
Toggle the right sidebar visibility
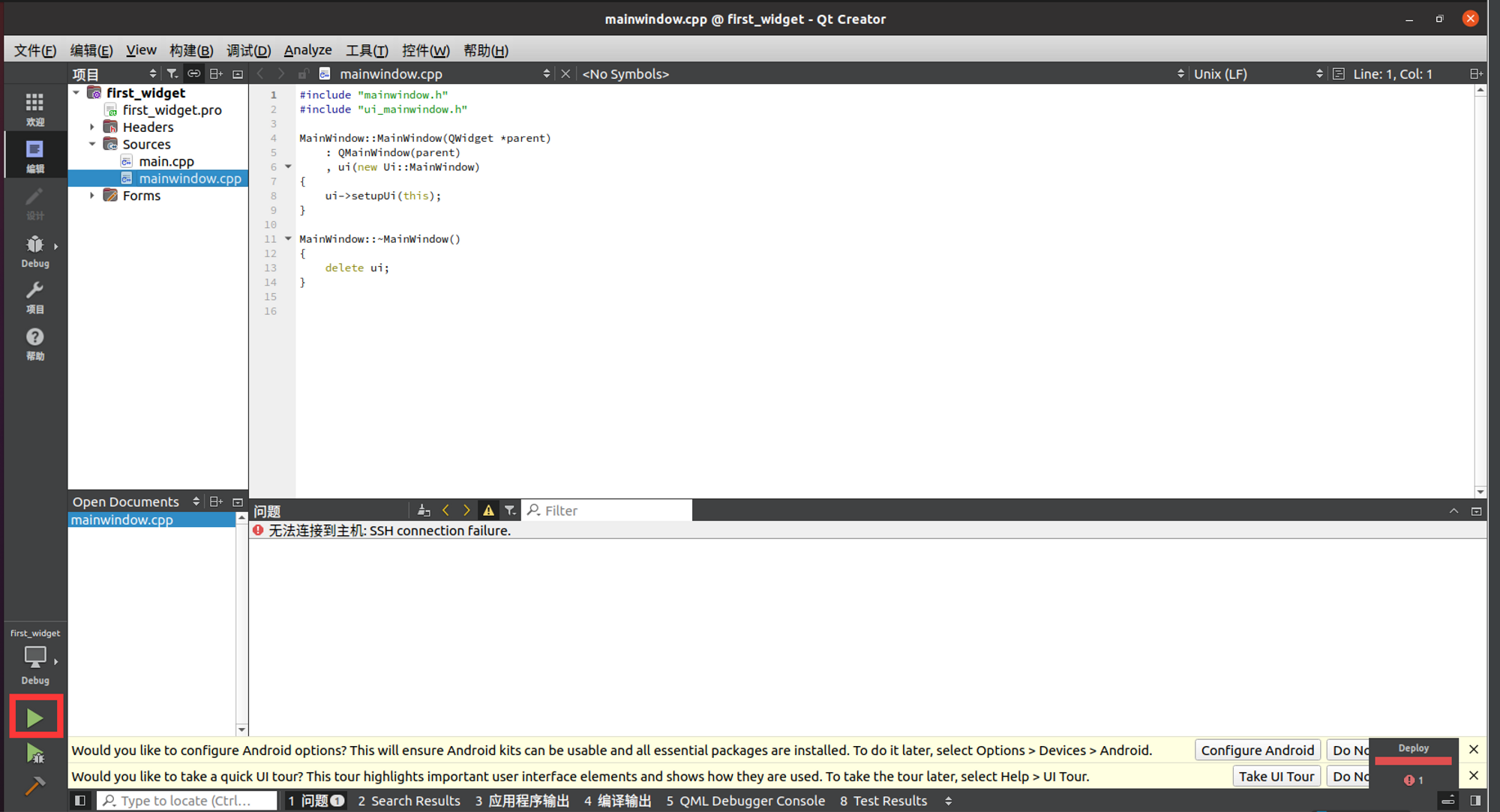click(1474, 801)
